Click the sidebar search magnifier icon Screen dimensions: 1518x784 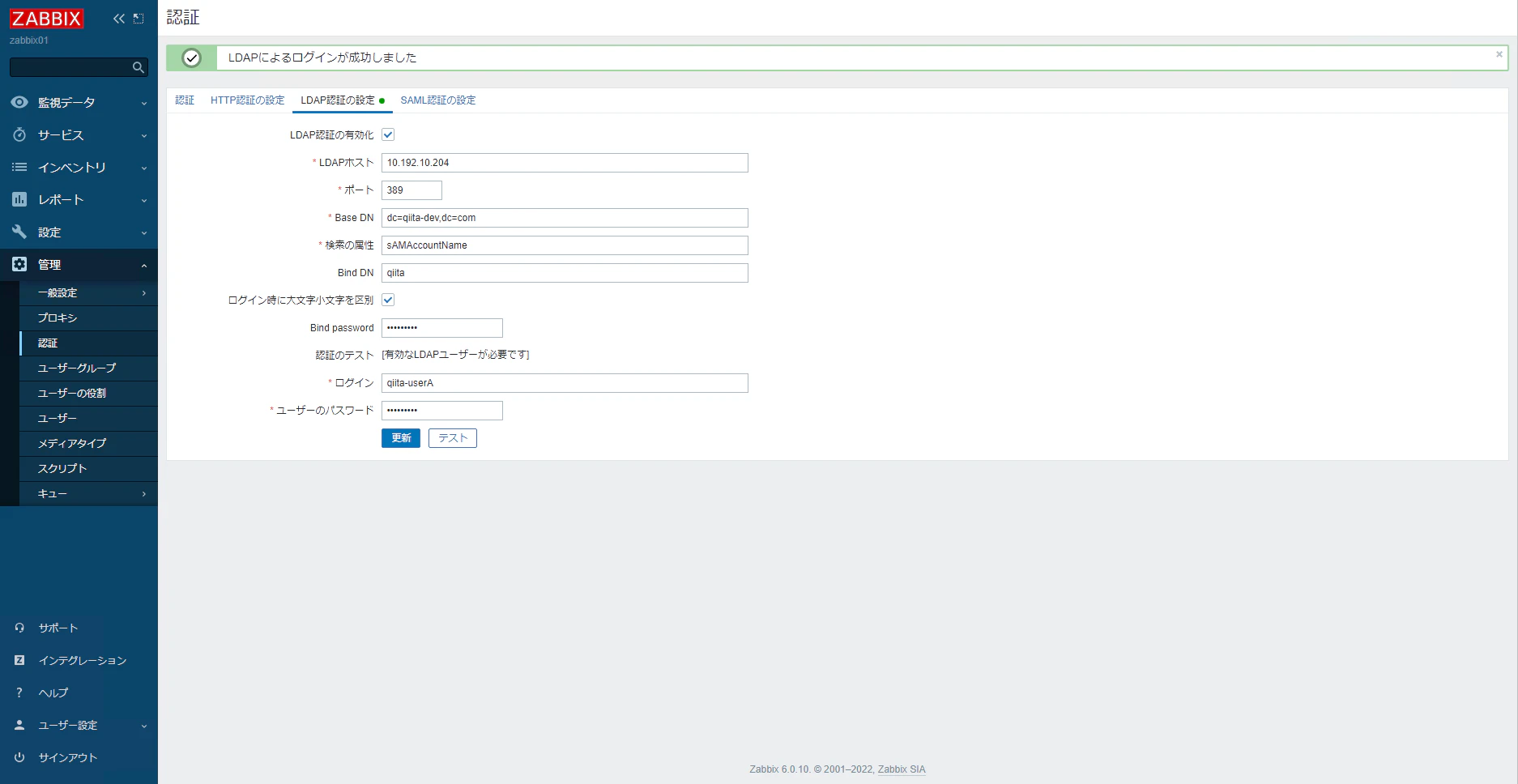point(139,67)
